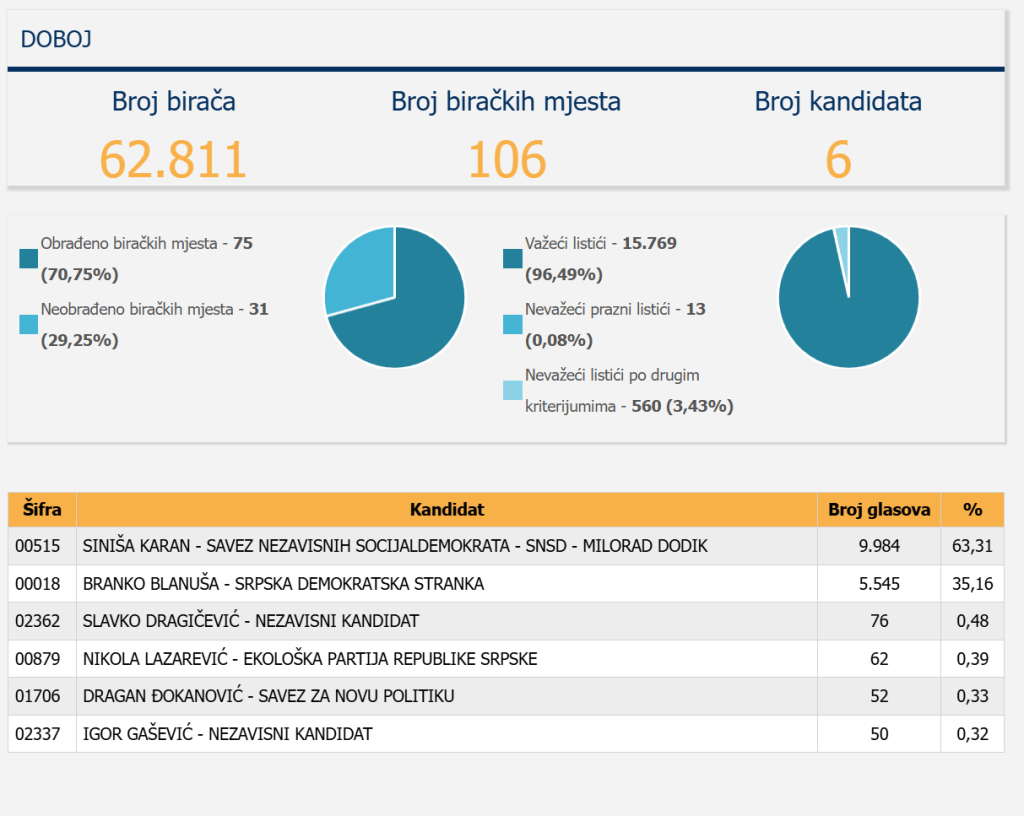Click the 'Važeći listići' legend color square

point(513,259)
